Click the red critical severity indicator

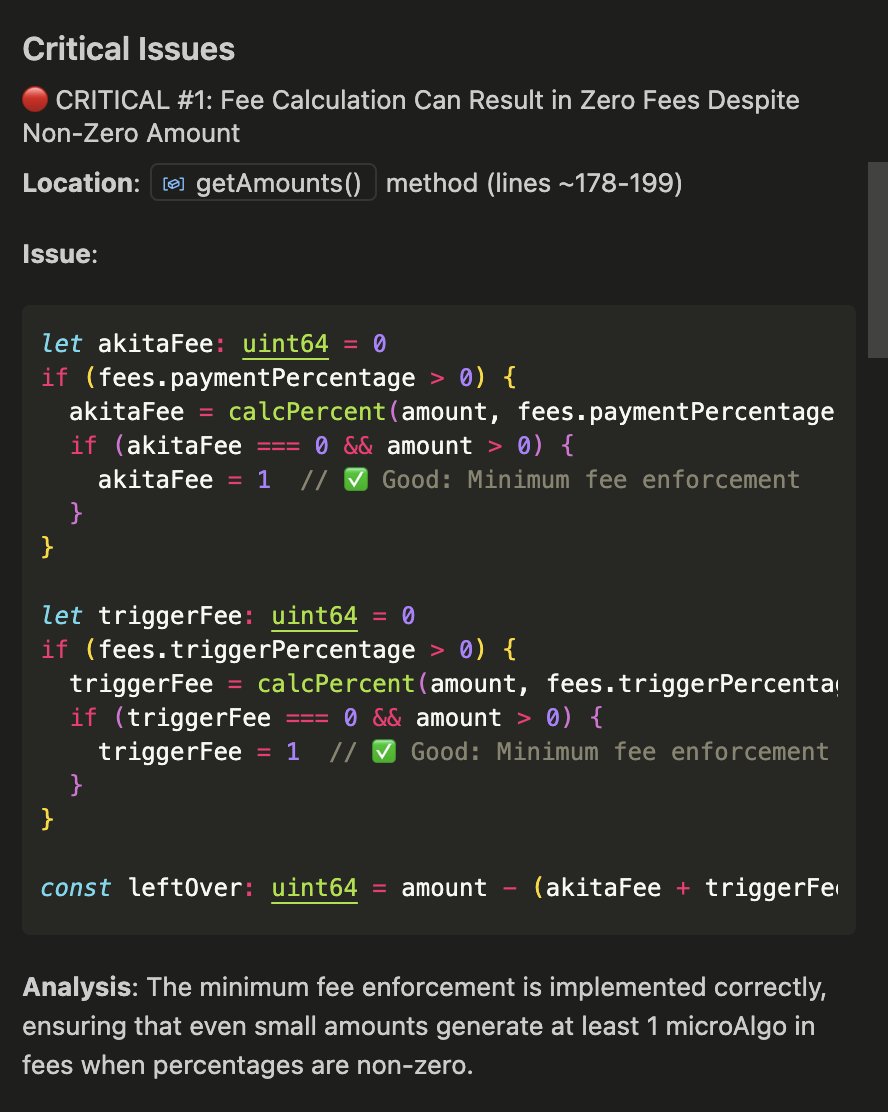click(35, 99)
